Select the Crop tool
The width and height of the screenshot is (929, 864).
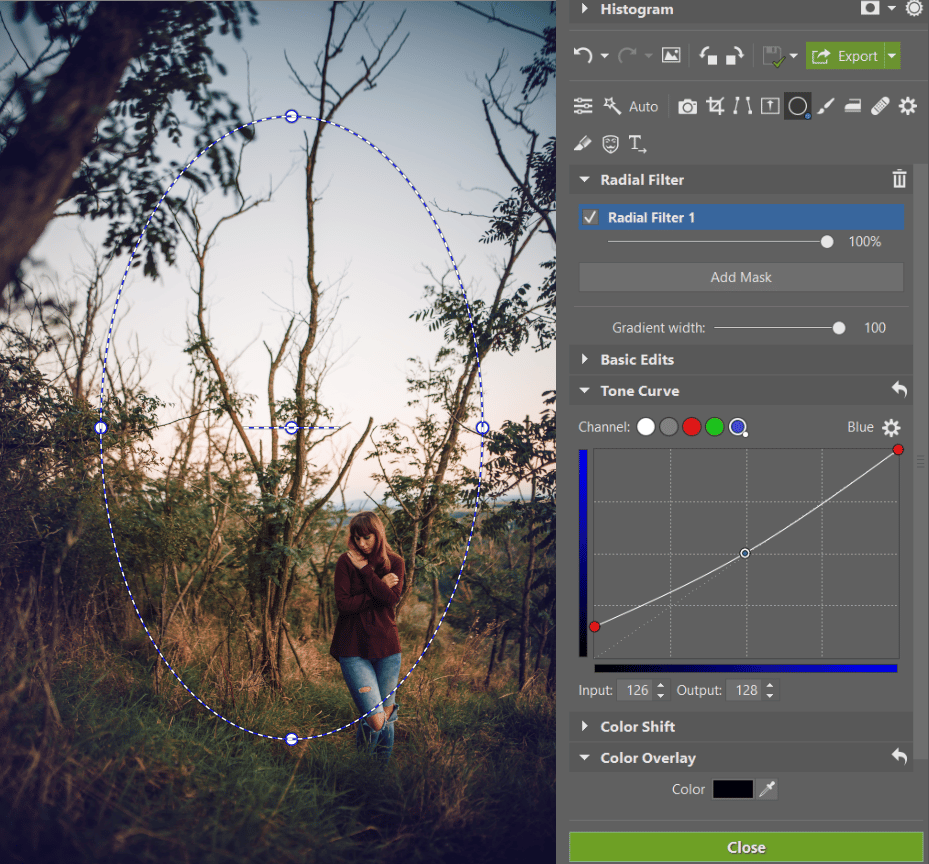click(715, 107)
